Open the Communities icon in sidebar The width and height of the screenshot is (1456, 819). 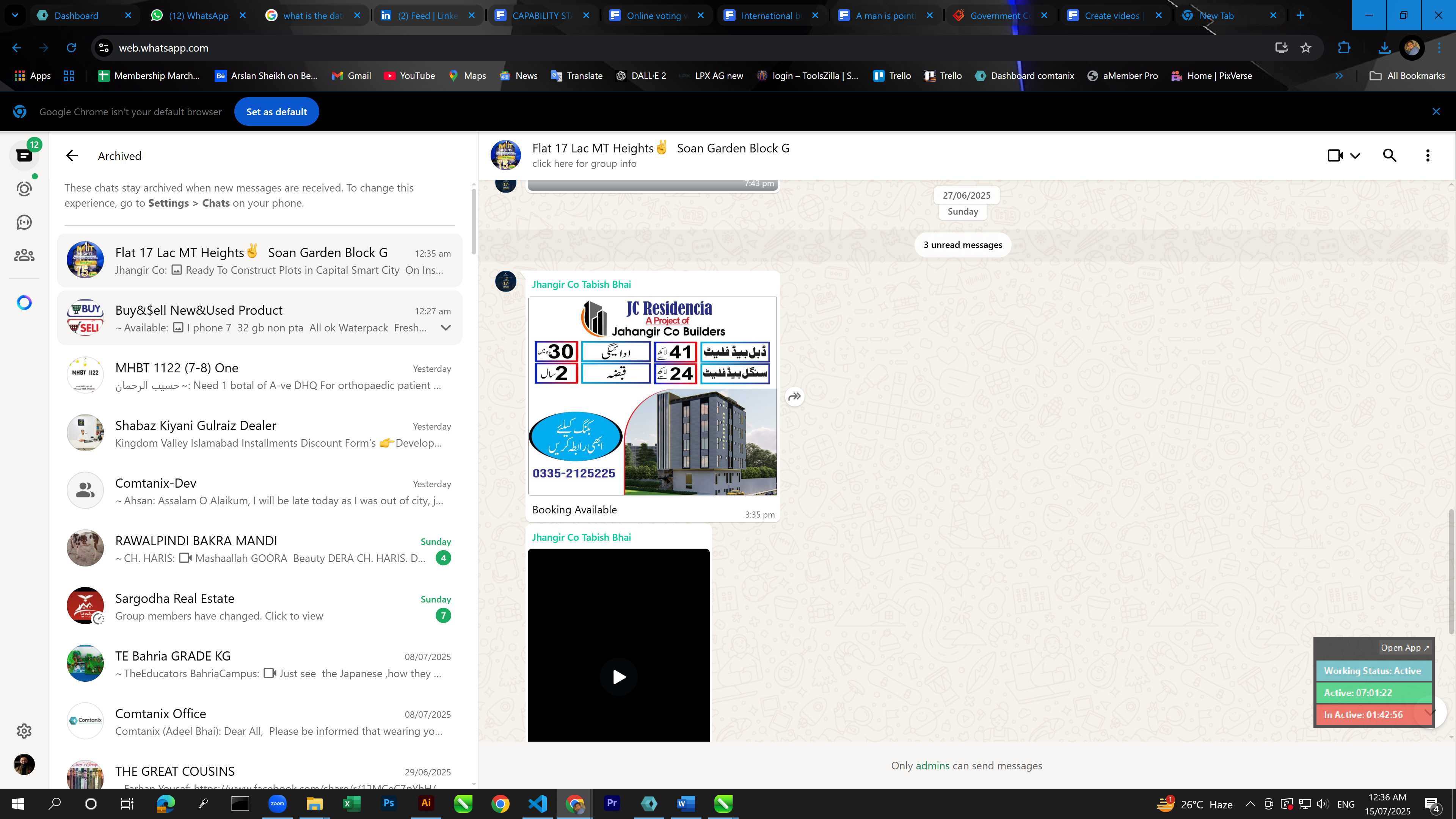click(24, 256)
